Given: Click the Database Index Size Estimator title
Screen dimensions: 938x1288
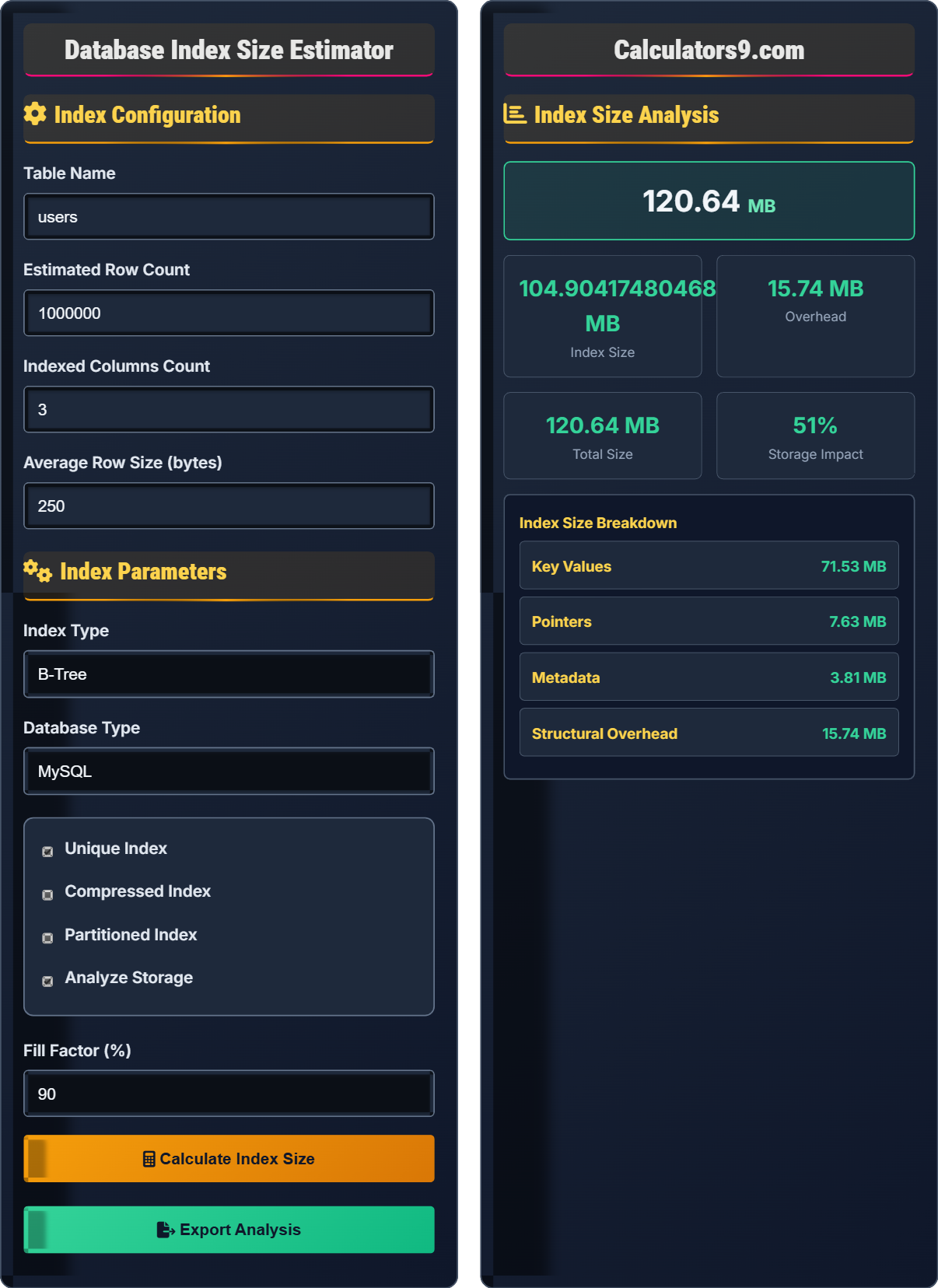Looking at the screenshot, I should (229, 50).
